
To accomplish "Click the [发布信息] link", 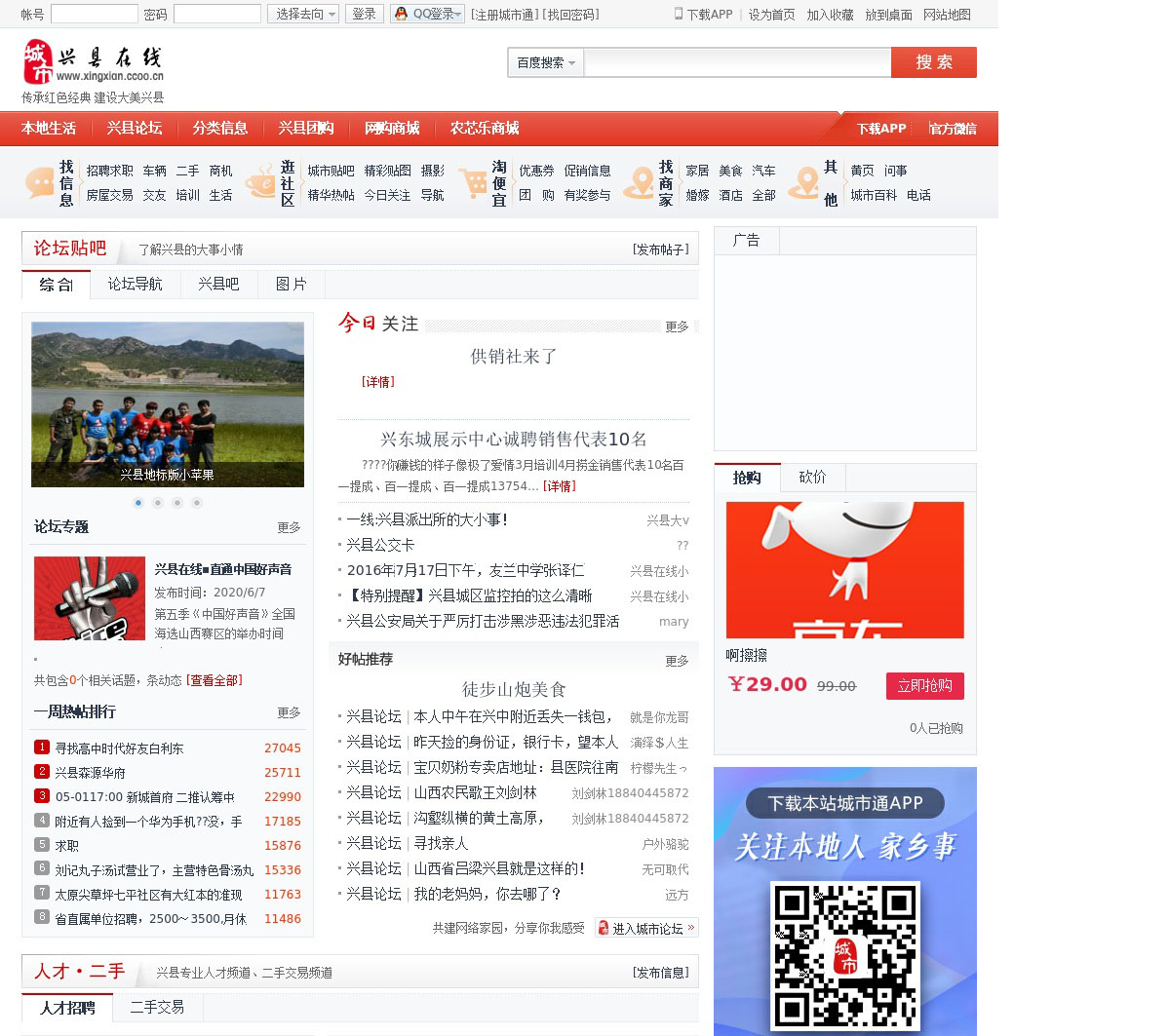I will (660, 973).
